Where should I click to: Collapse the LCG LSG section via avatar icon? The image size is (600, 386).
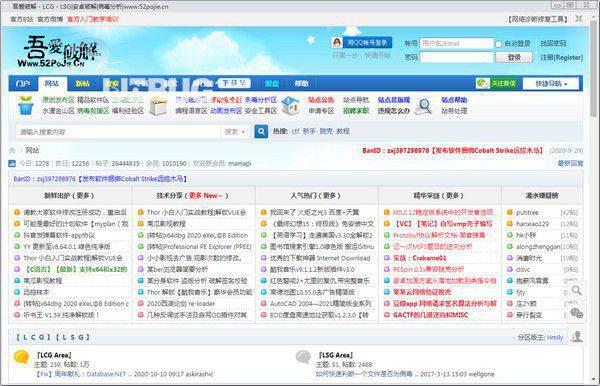pos(577,337)
